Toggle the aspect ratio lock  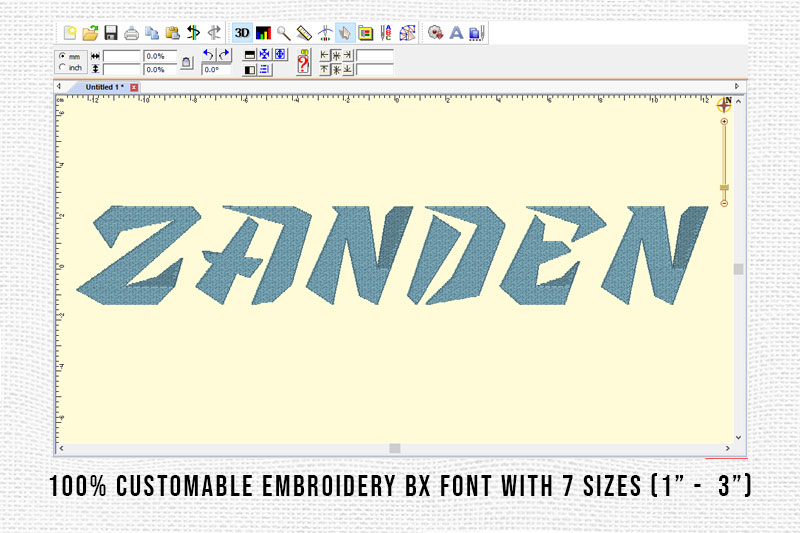[x=187, y=62]
